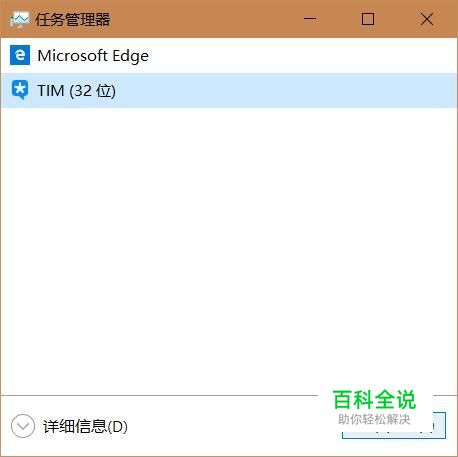Image resolution: width=458 pixels, height=457 pixels.
Task: Click empty white space below the process list
Action: pyautogui.click(x=229, y=250)
